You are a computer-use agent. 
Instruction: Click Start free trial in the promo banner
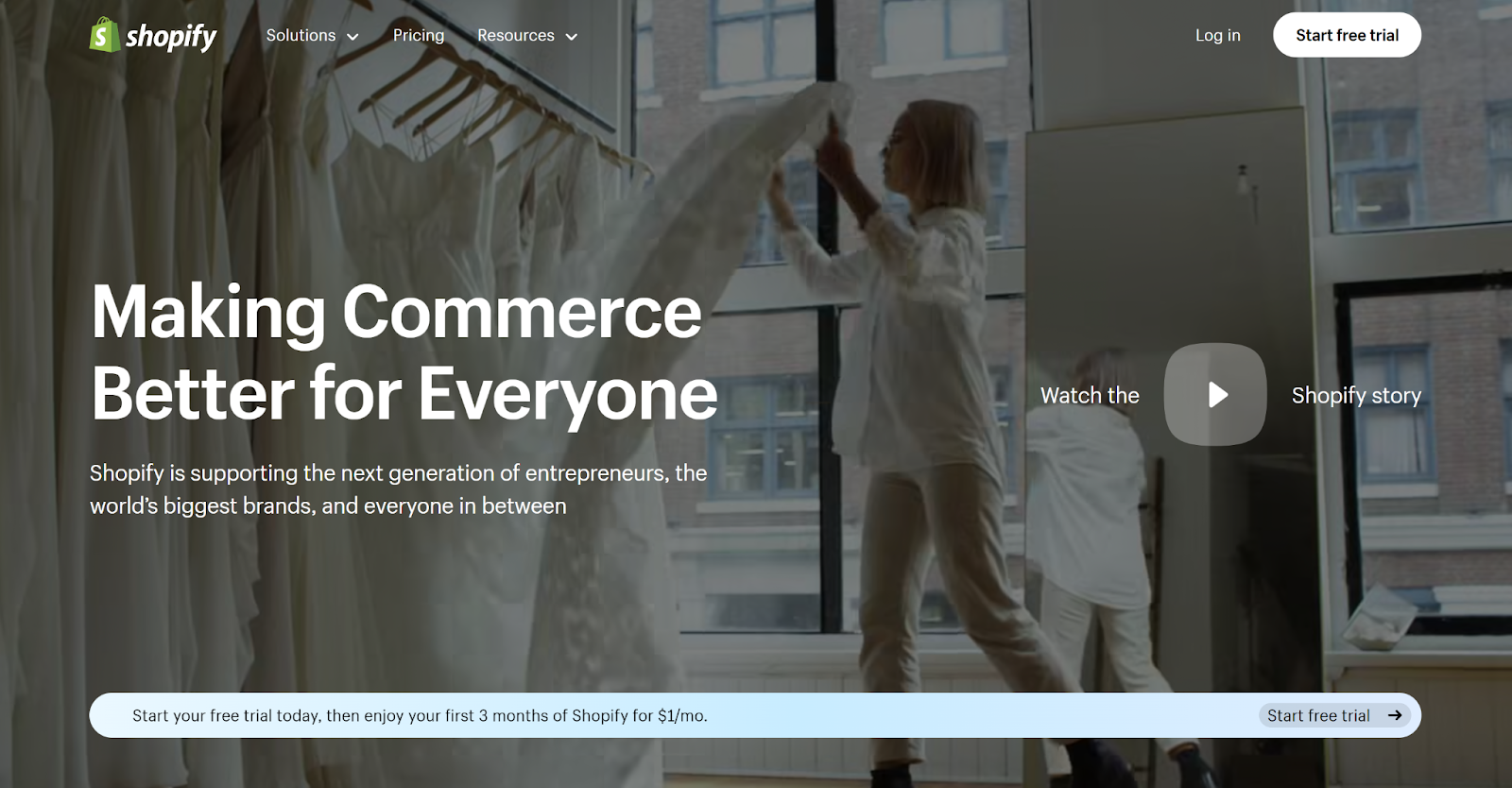(1318, 715)
